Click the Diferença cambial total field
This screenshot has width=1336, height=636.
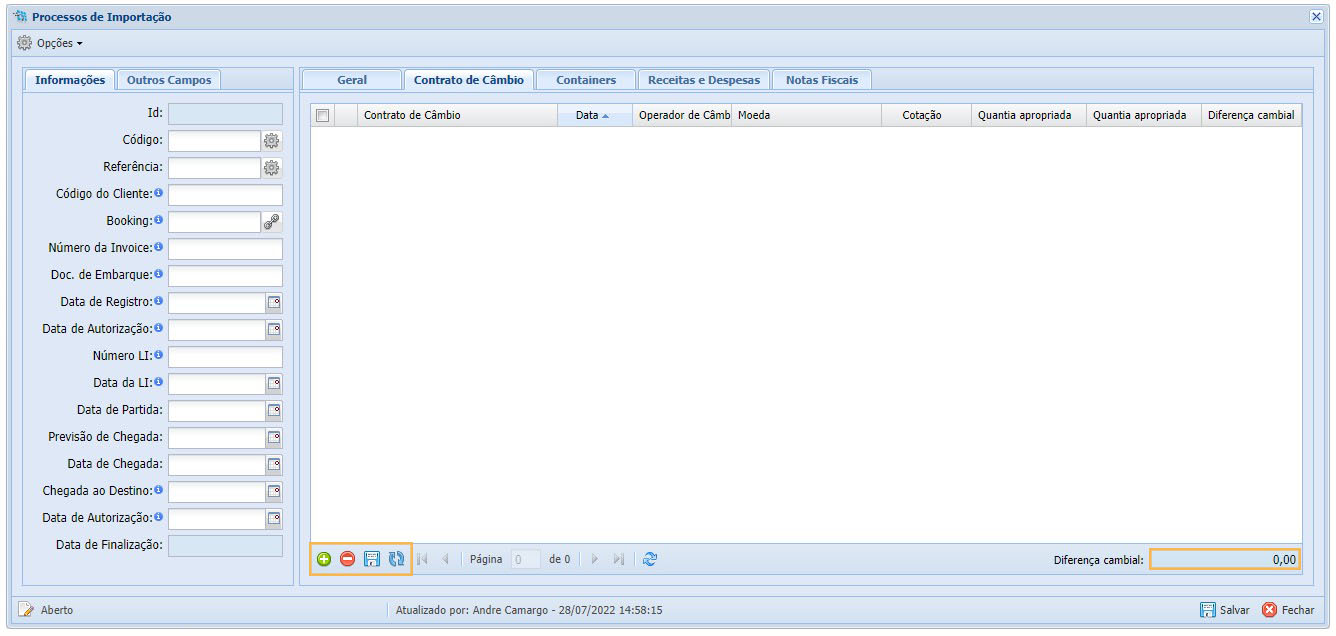pos(1225,560)
